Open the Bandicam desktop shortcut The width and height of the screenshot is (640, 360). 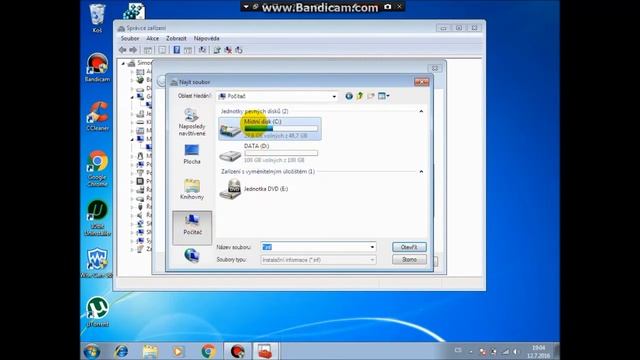[x=97, y=67]
